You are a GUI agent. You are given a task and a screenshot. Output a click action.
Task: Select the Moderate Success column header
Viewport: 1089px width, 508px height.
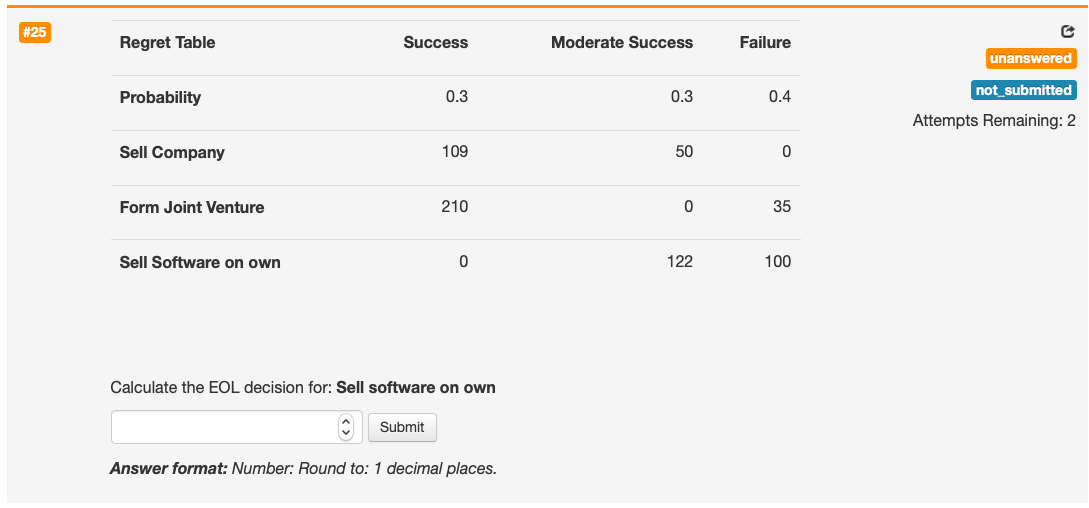tap(622, 42)
